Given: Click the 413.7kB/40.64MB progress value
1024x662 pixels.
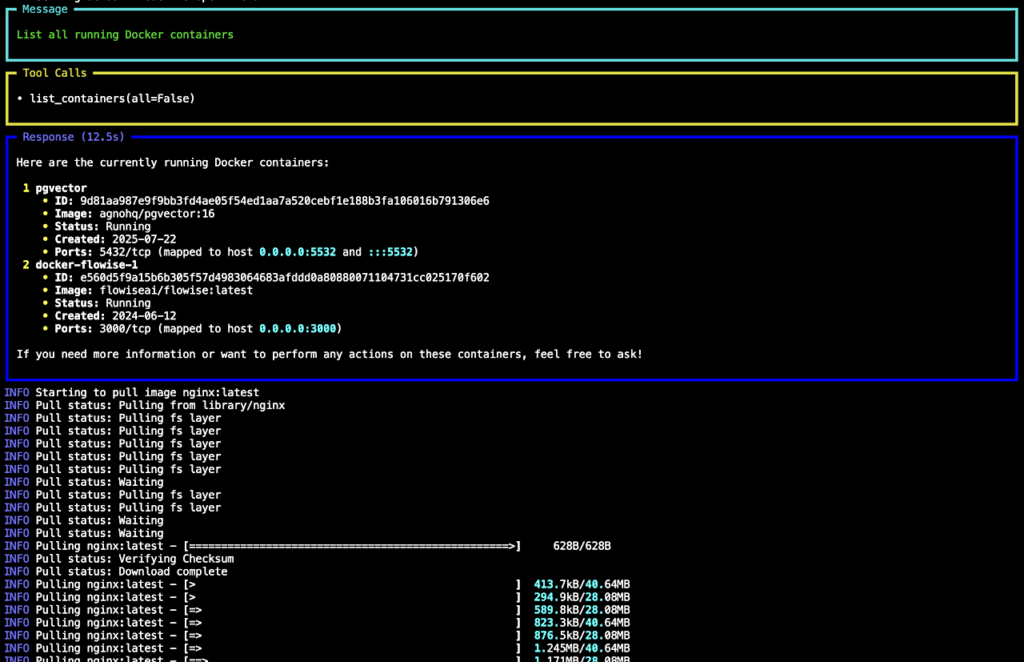Looking at the screenshot, I should pos(582,585).
